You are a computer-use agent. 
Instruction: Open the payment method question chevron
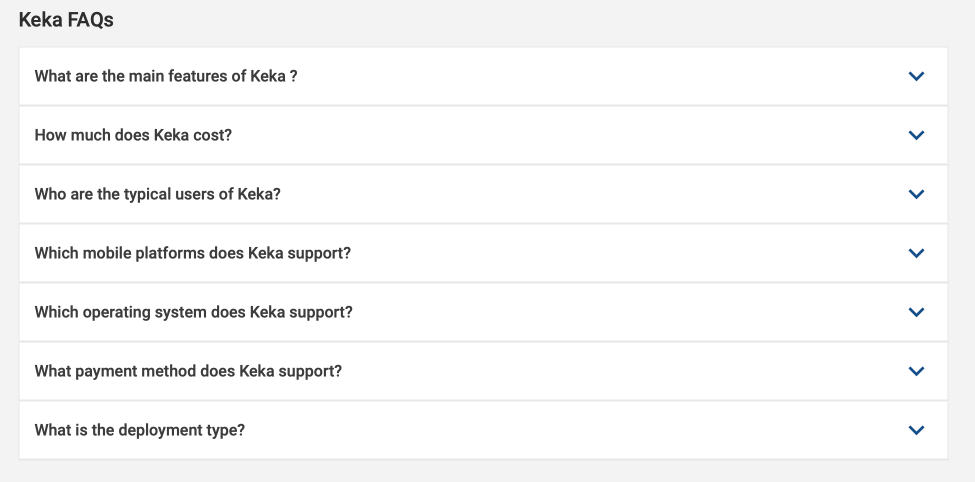tap(916, 371)
